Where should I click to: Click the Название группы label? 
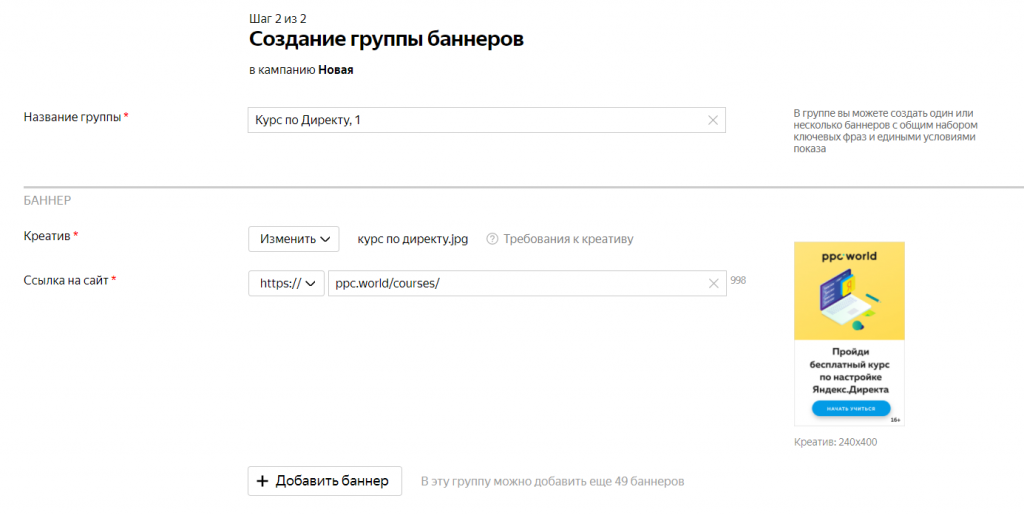tap(72, 117)
